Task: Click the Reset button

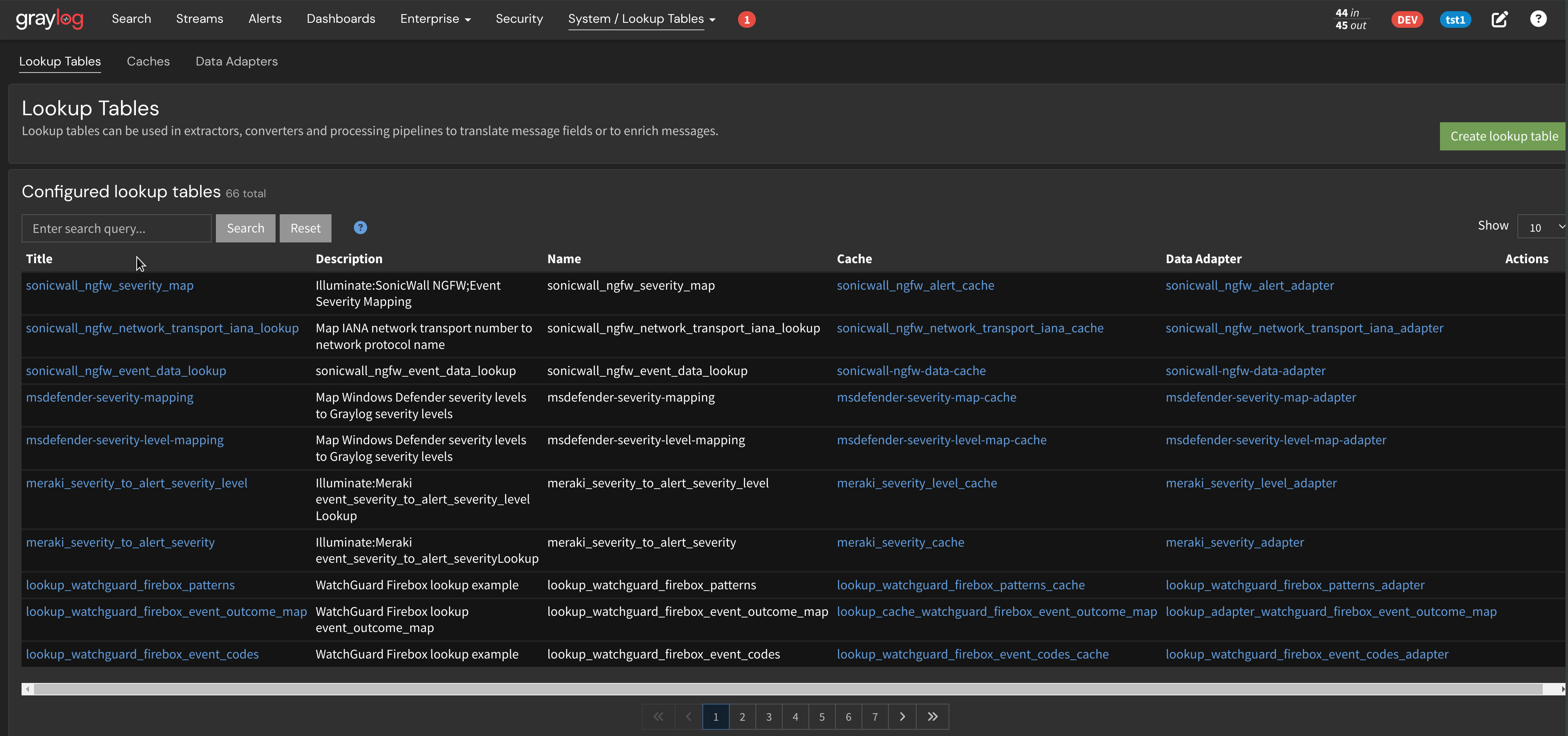Action: 305,228
